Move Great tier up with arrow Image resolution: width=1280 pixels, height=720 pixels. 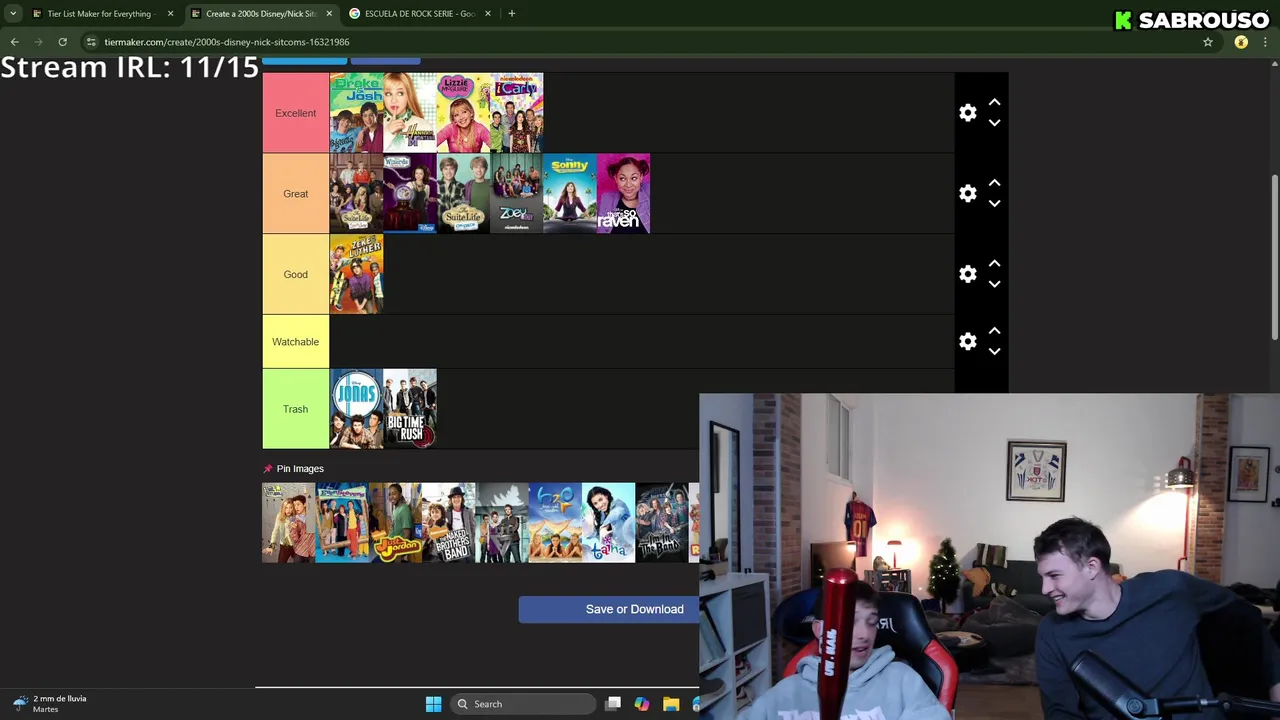pos(994,183)
